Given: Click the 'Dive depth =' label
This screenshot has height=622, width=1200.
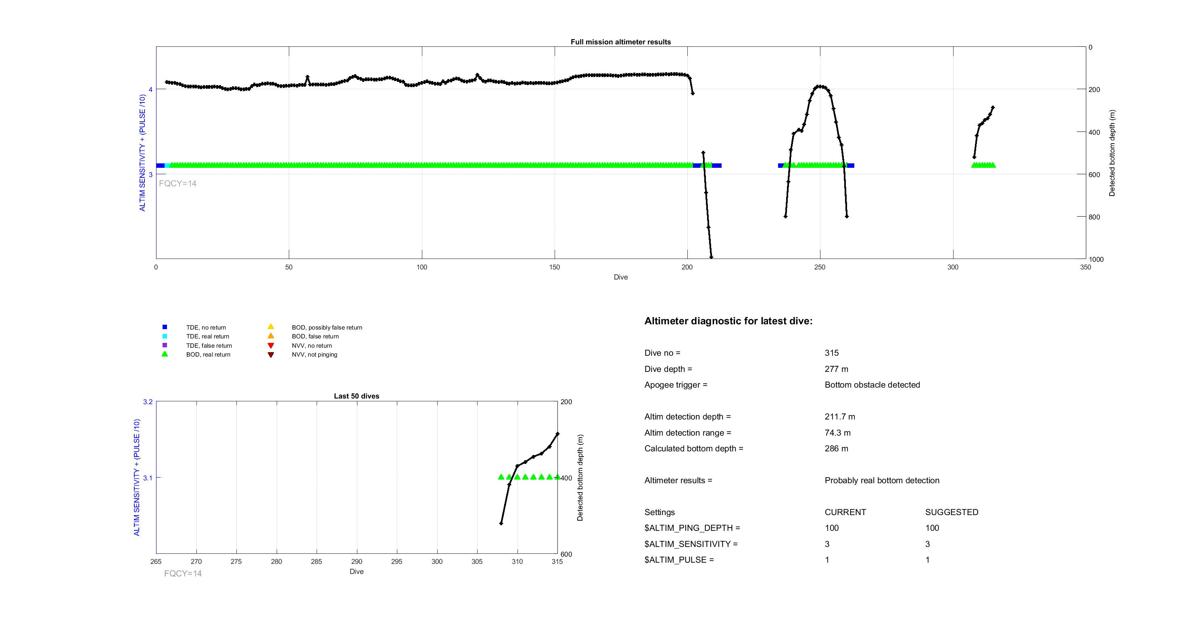Looking at the screenshot, I should (x=669, y=369).
